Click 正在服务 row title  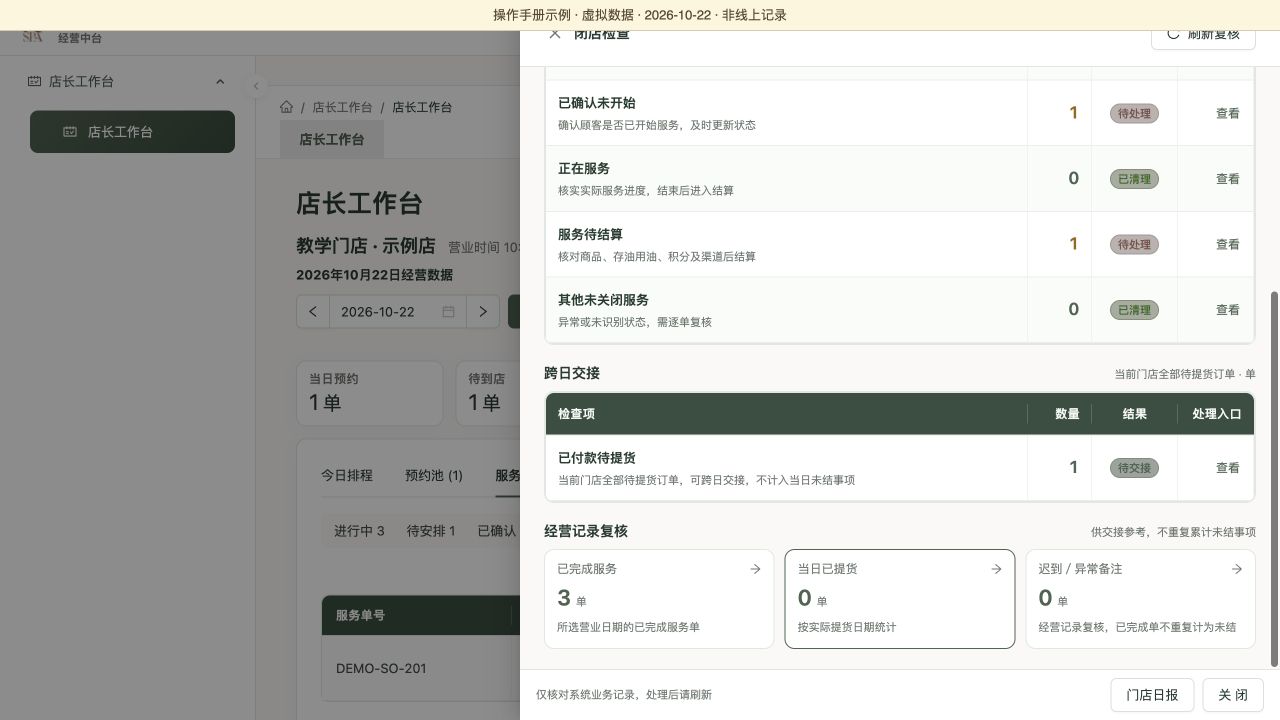[x=584, y=169]
